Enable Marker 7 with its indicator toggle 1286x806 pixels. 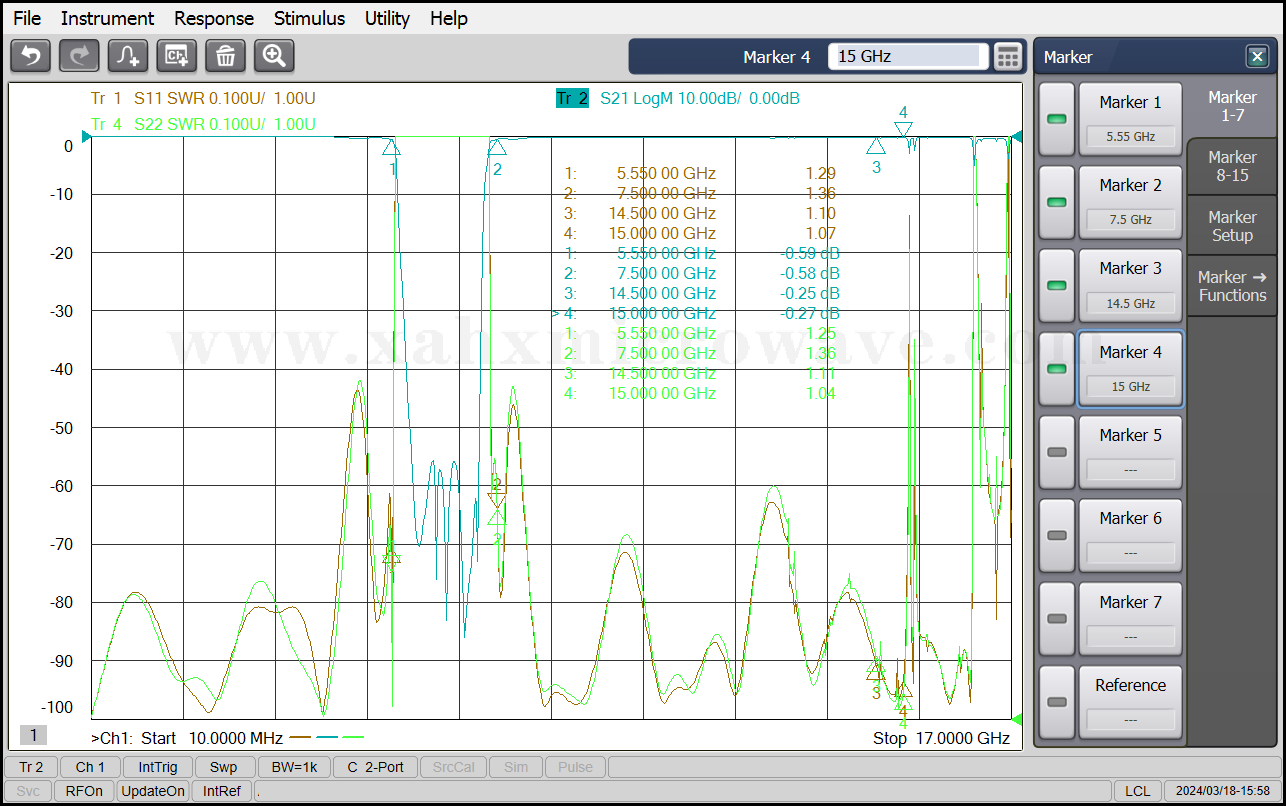click(x=1056, y=619)
